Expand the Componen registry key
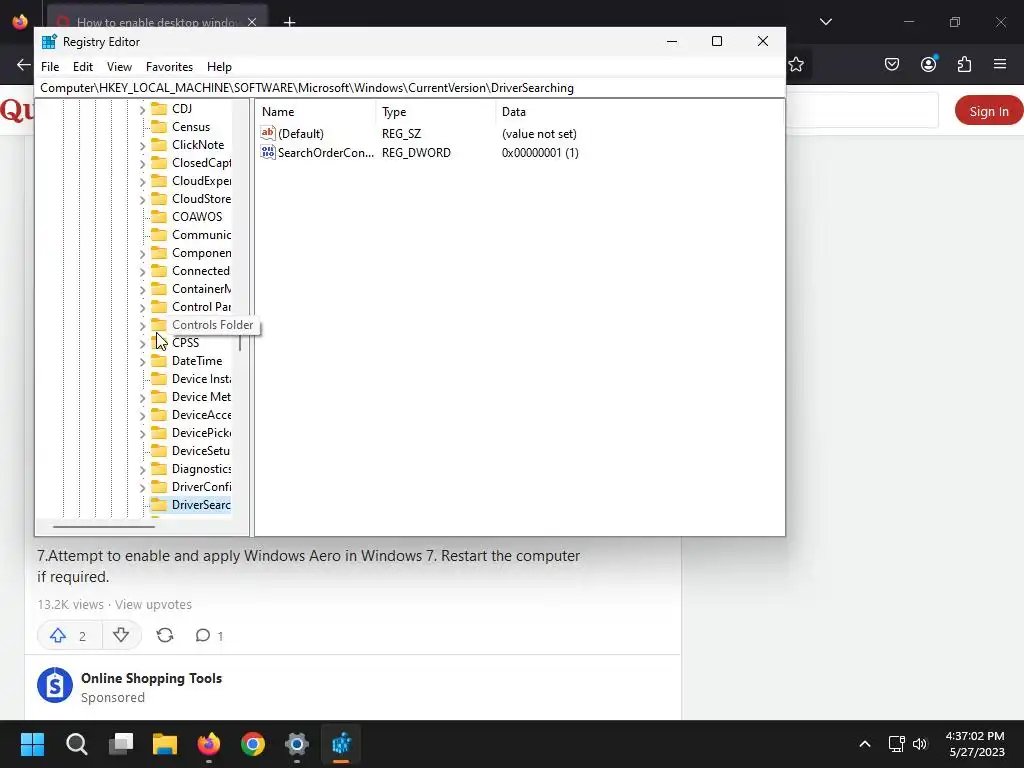Image resolution: width=1024 pixels, height=768 pixels. [x=142, y=253]
